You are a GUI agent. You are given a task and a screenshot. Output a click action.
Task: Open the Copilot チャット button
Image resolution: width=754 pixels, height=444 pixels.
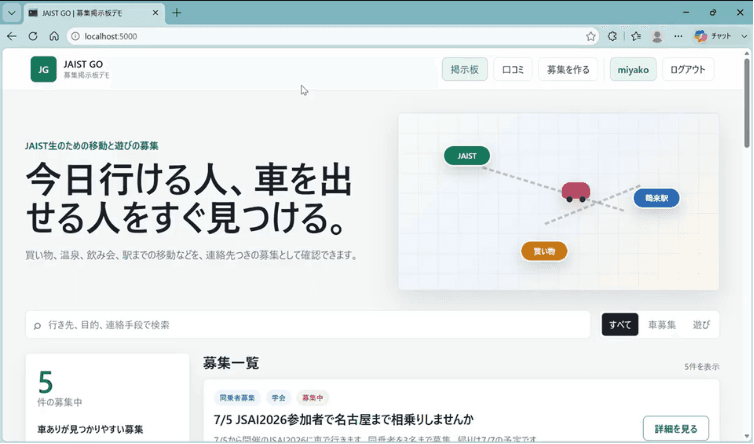(713, 36)
